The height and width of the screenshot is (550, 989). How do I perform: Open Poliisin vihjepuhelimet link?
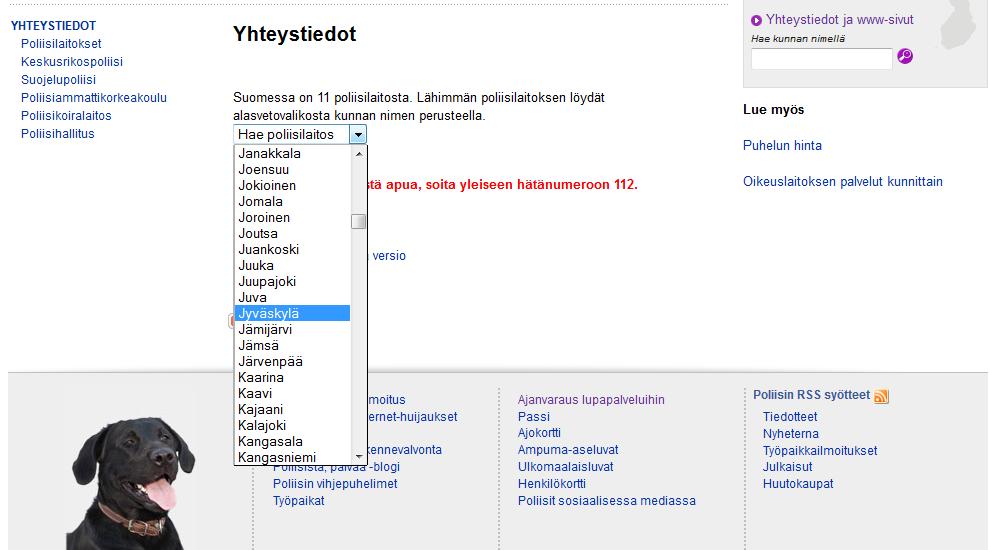tap(335, 484)
